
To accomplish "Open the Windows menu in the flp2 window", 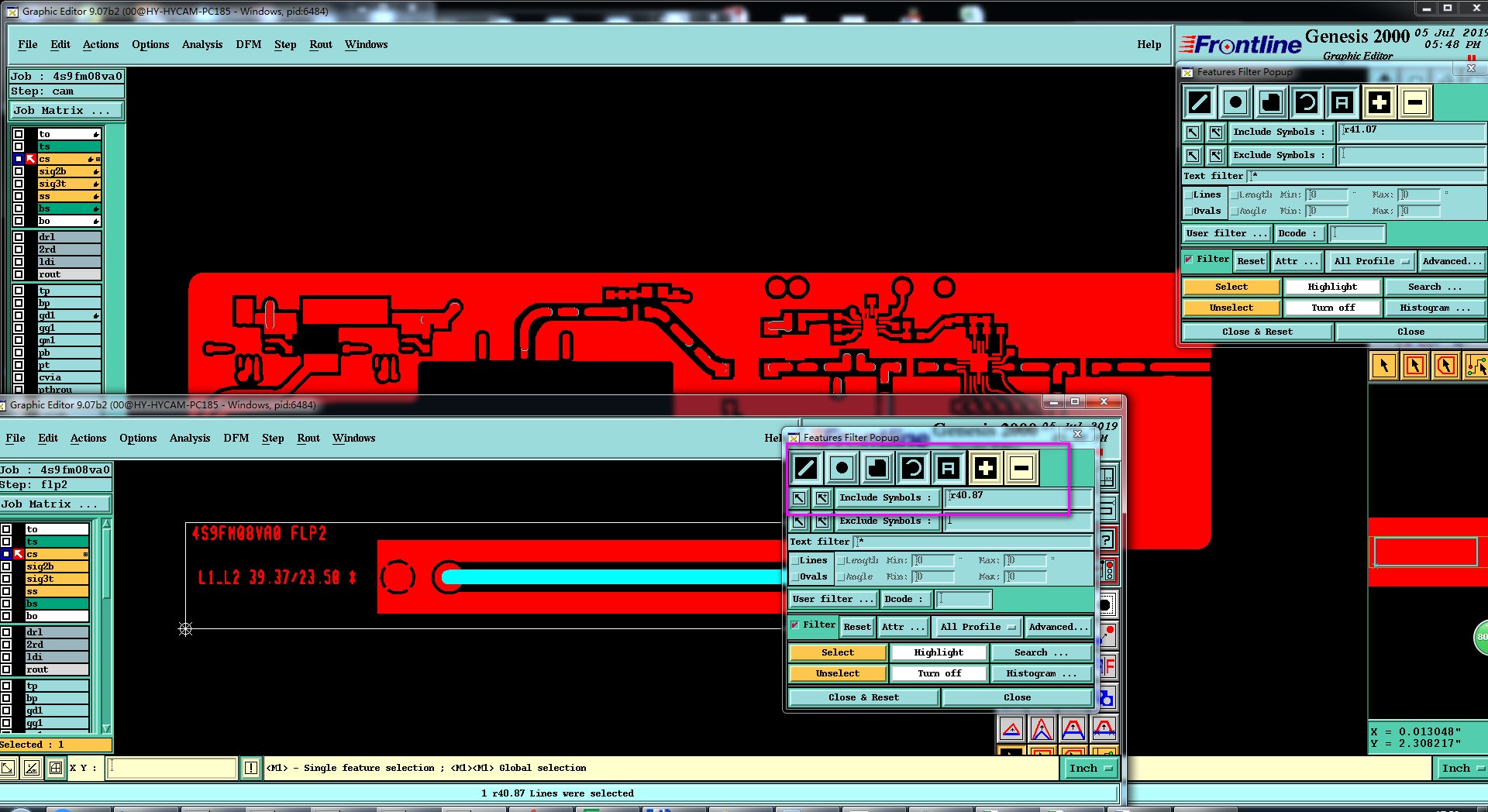I will [354, 439].
